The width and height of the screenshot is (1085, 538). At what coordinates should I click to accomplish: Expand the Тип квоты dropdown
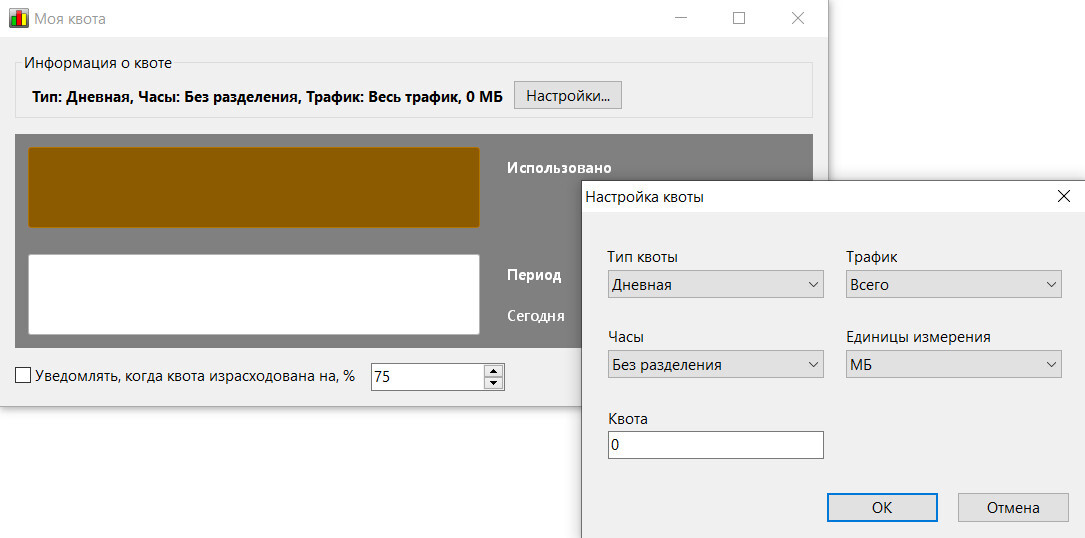tap(715, 284)
